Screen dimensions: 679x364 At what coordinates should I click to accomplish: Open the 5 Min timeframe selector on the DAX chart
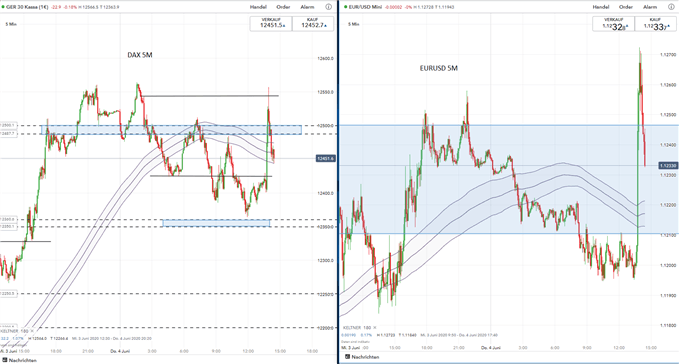[x=11, y=24]
